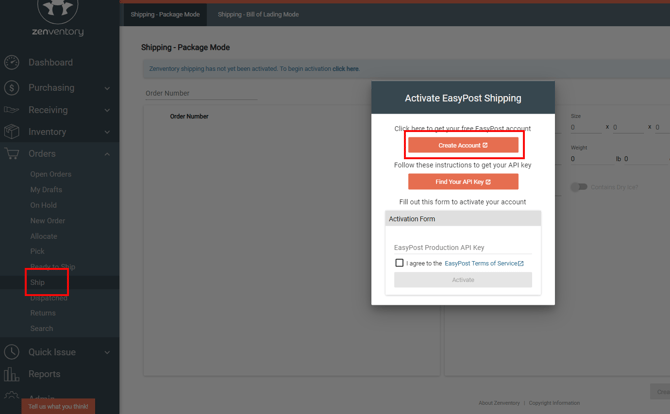The image size is (670, 414).
Task: Check the EasyPost Terms of Service checkbox
Action: click(399, 263)
